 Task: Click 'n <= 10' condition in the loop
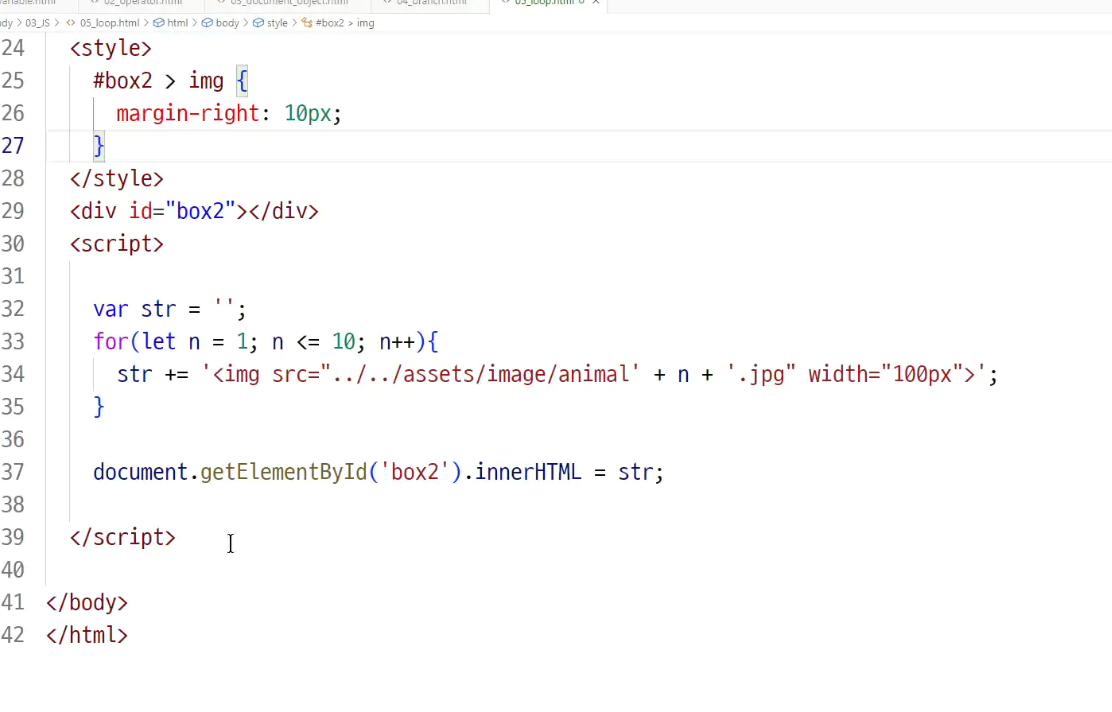(314, 342)
